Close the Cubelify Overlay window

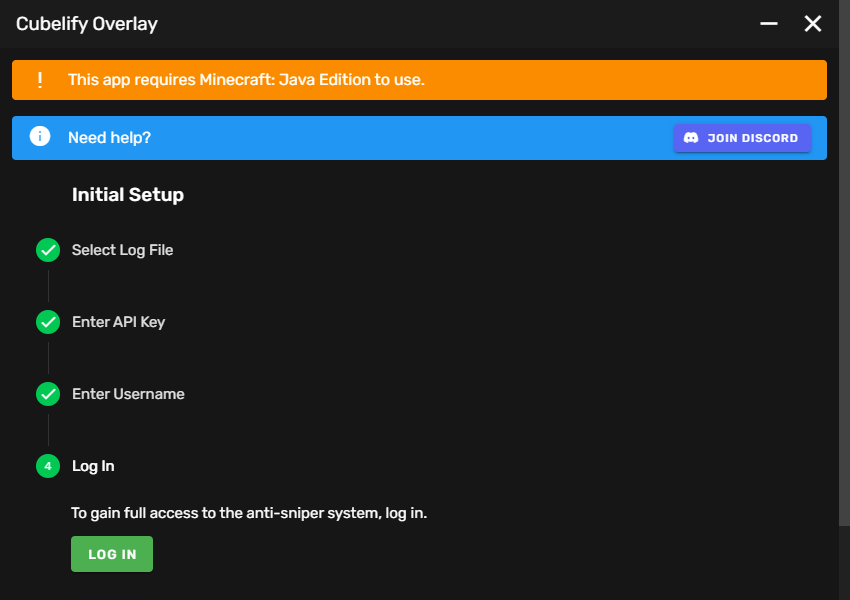click(x=813, y=23)
